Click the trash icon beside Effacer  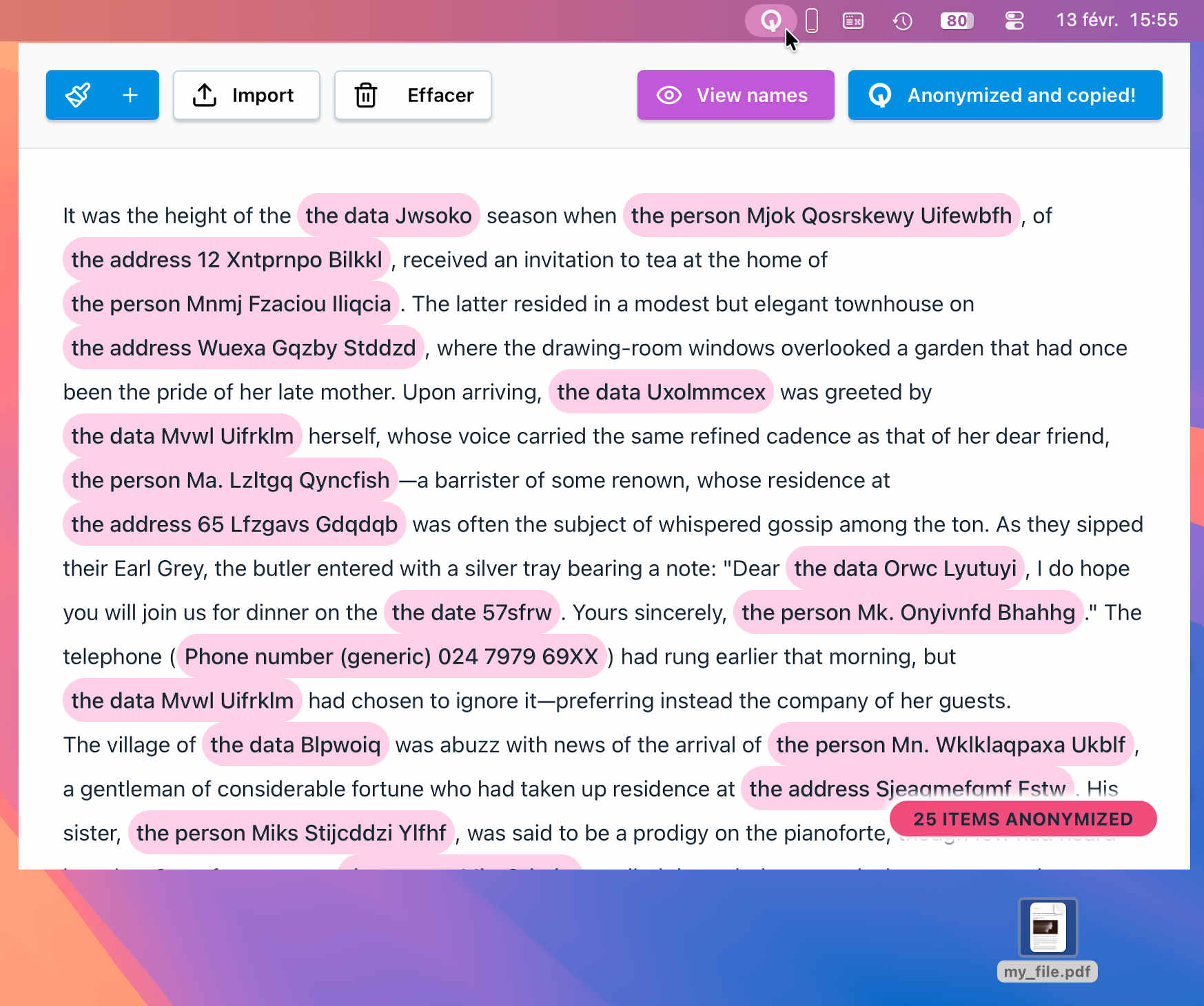pos(366,95)
